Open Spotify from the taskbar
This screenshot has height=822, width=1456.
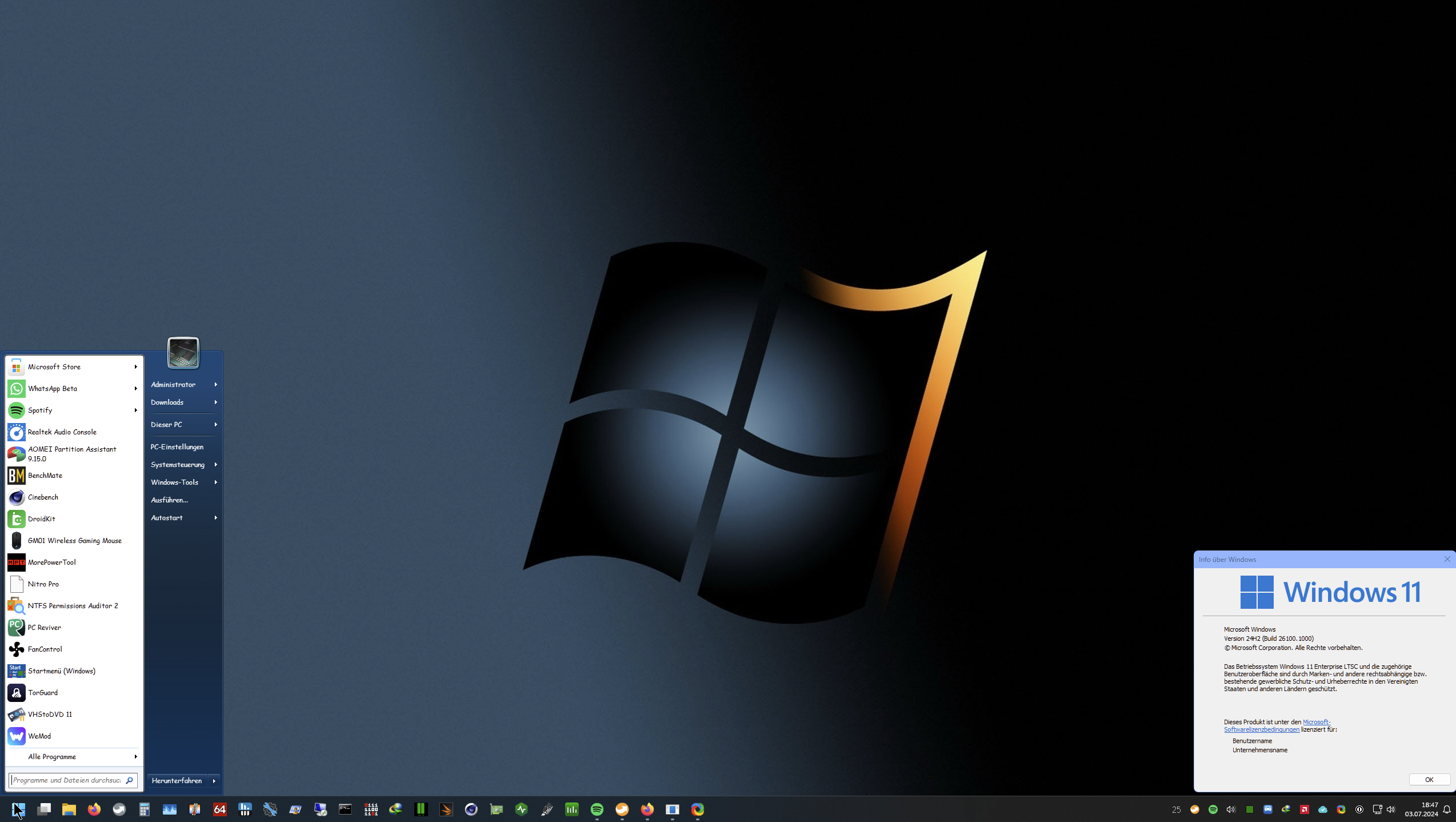597,809
